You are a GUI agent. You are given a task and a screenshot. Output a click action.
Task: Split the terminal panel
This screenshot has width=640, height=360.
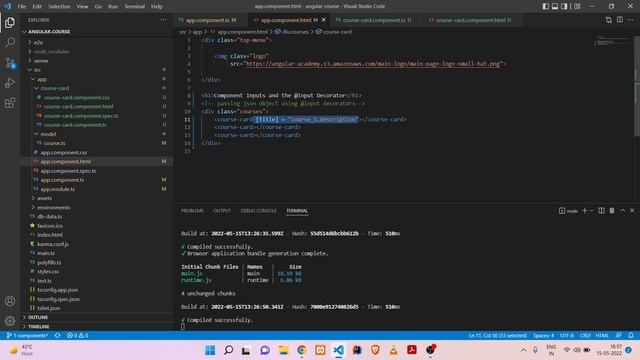click(601, 211)
